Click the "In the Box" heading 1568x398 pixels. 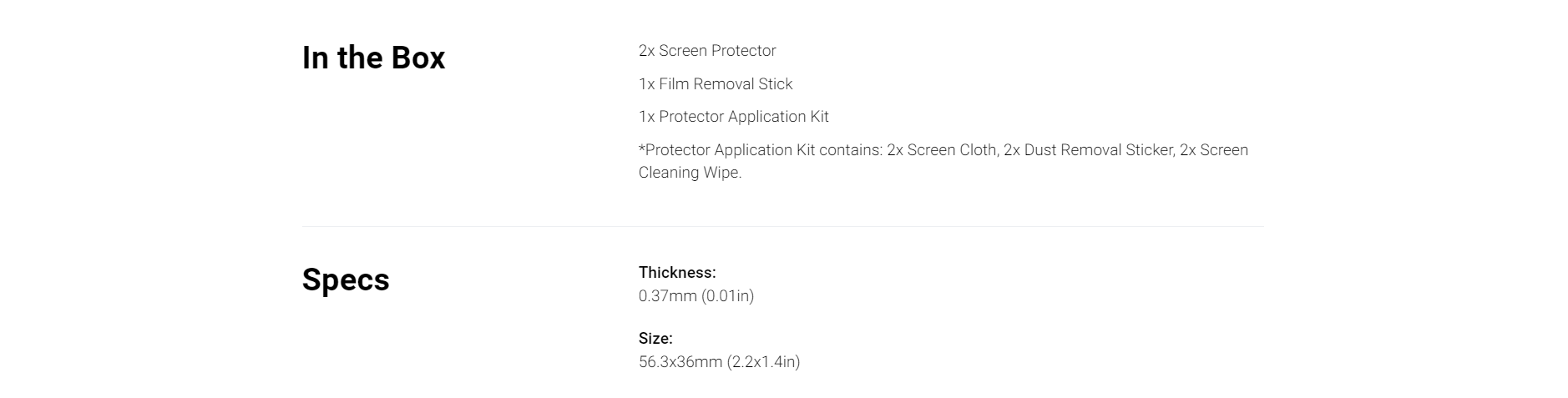pyautogui.click(x=373, y=58)
